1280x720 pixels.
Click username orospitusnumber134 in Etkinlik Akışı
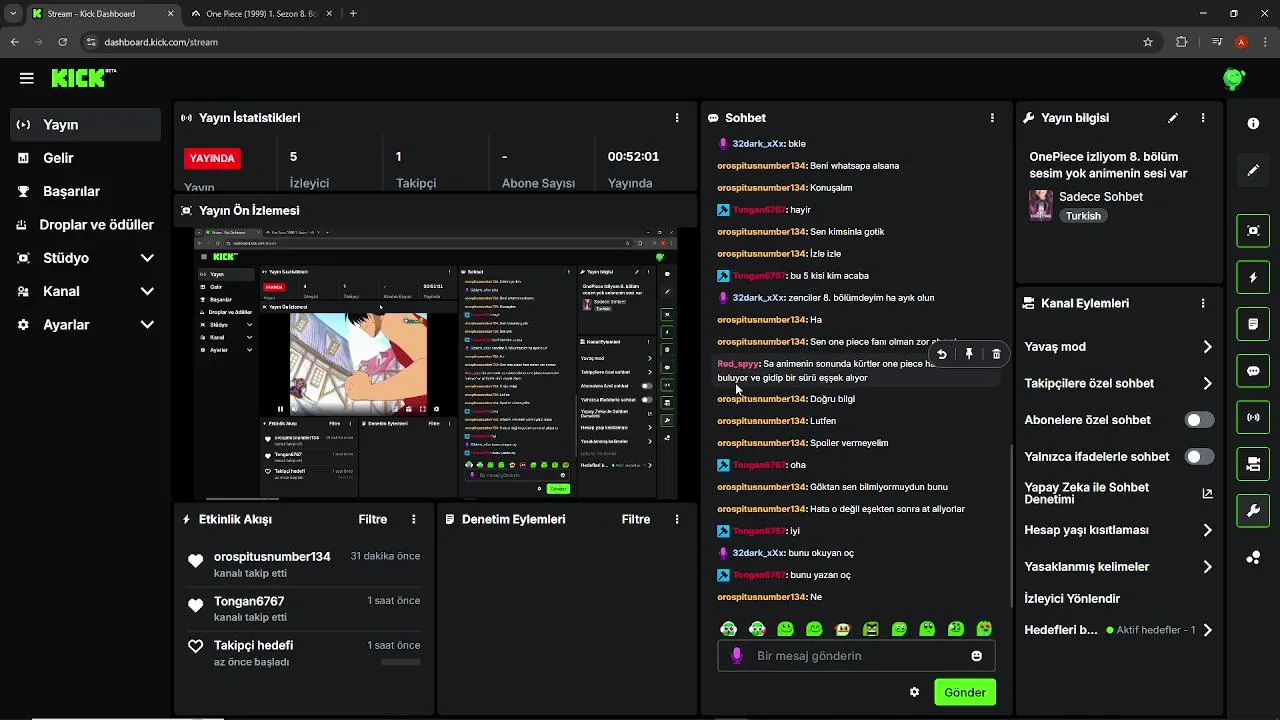[x=272, y=556]
